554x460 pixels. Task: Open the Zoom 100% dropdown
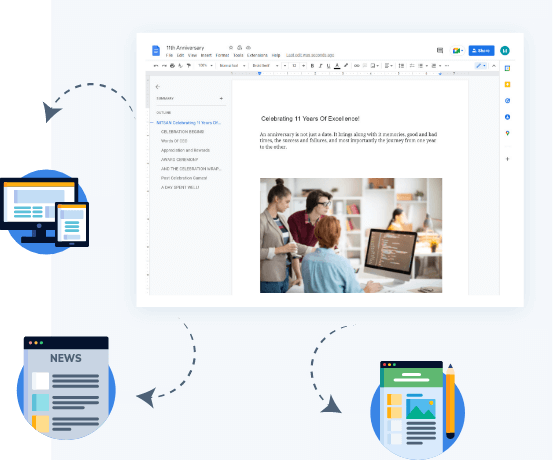205,66
